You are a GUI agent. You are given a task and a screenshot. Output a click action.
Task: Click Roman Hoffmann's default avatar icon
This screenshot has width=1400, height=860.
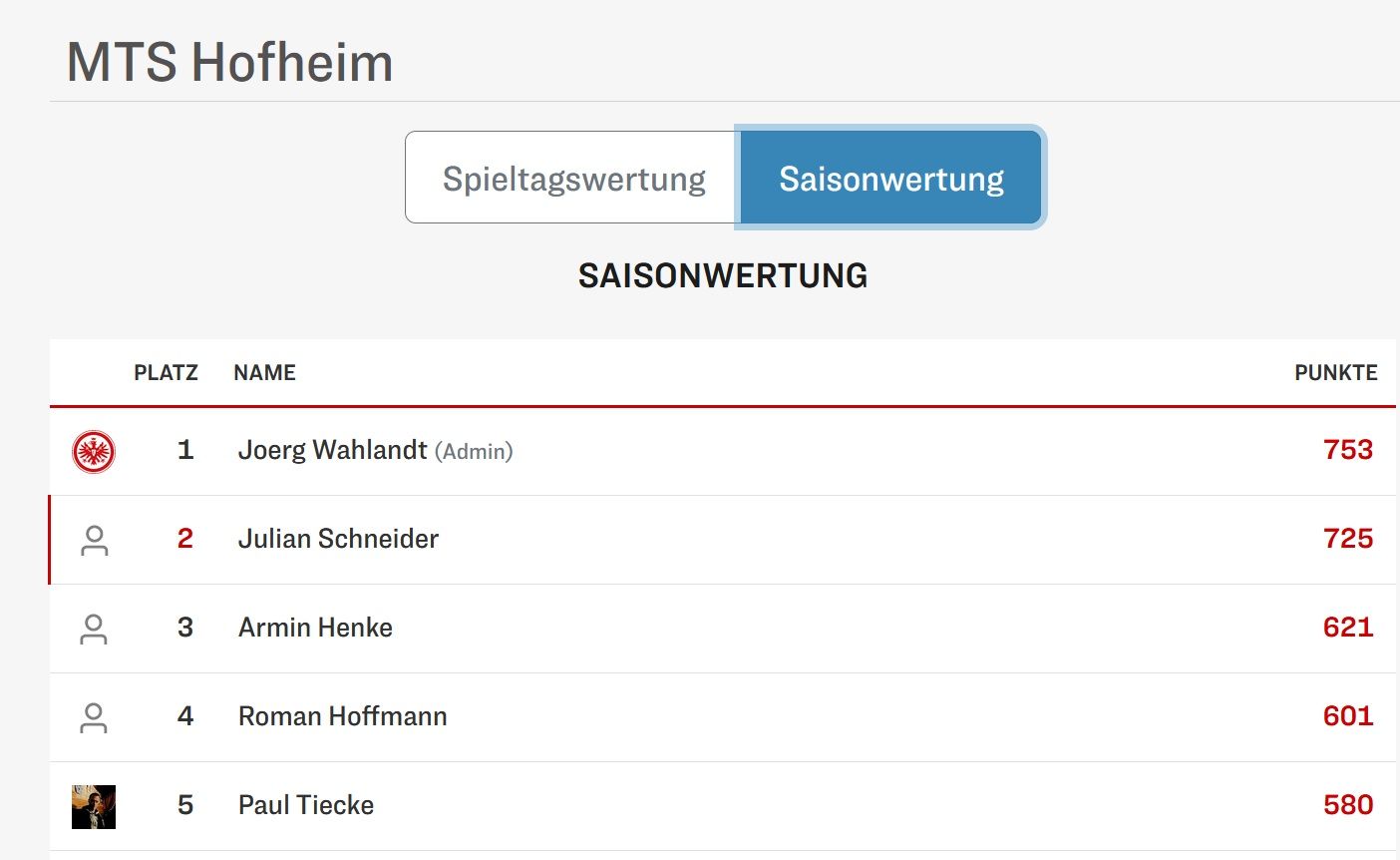pyautogui.click(x=94, y=718)
